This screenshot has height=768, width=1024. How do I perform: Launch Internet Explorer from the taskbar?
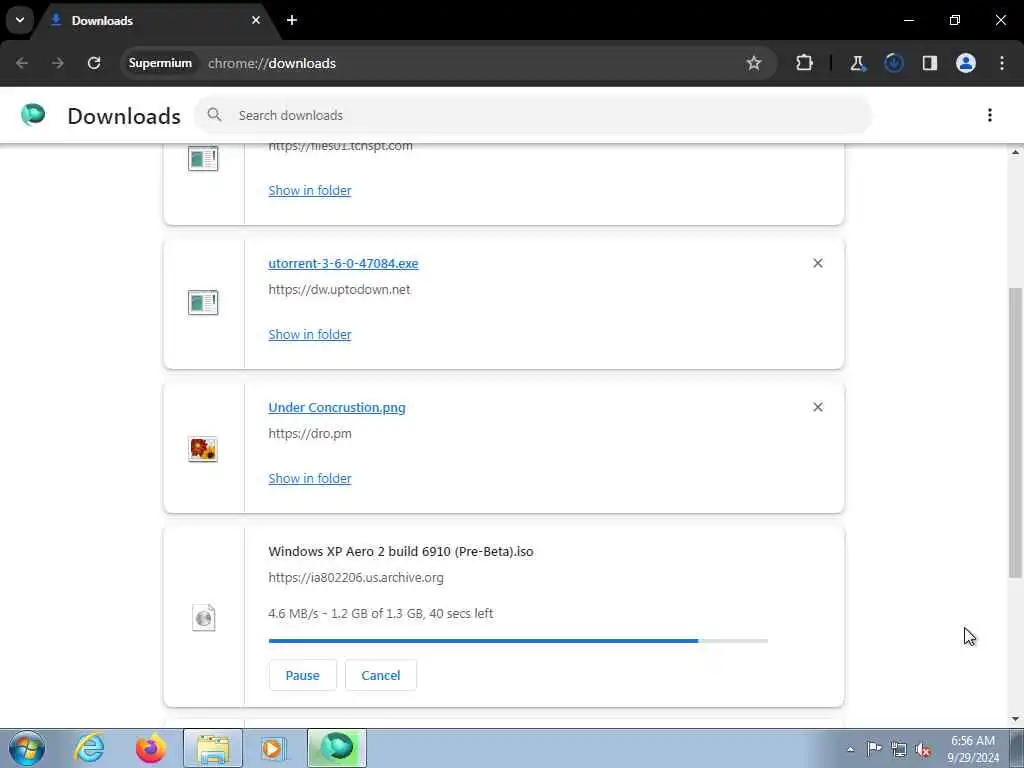point(89,748)
